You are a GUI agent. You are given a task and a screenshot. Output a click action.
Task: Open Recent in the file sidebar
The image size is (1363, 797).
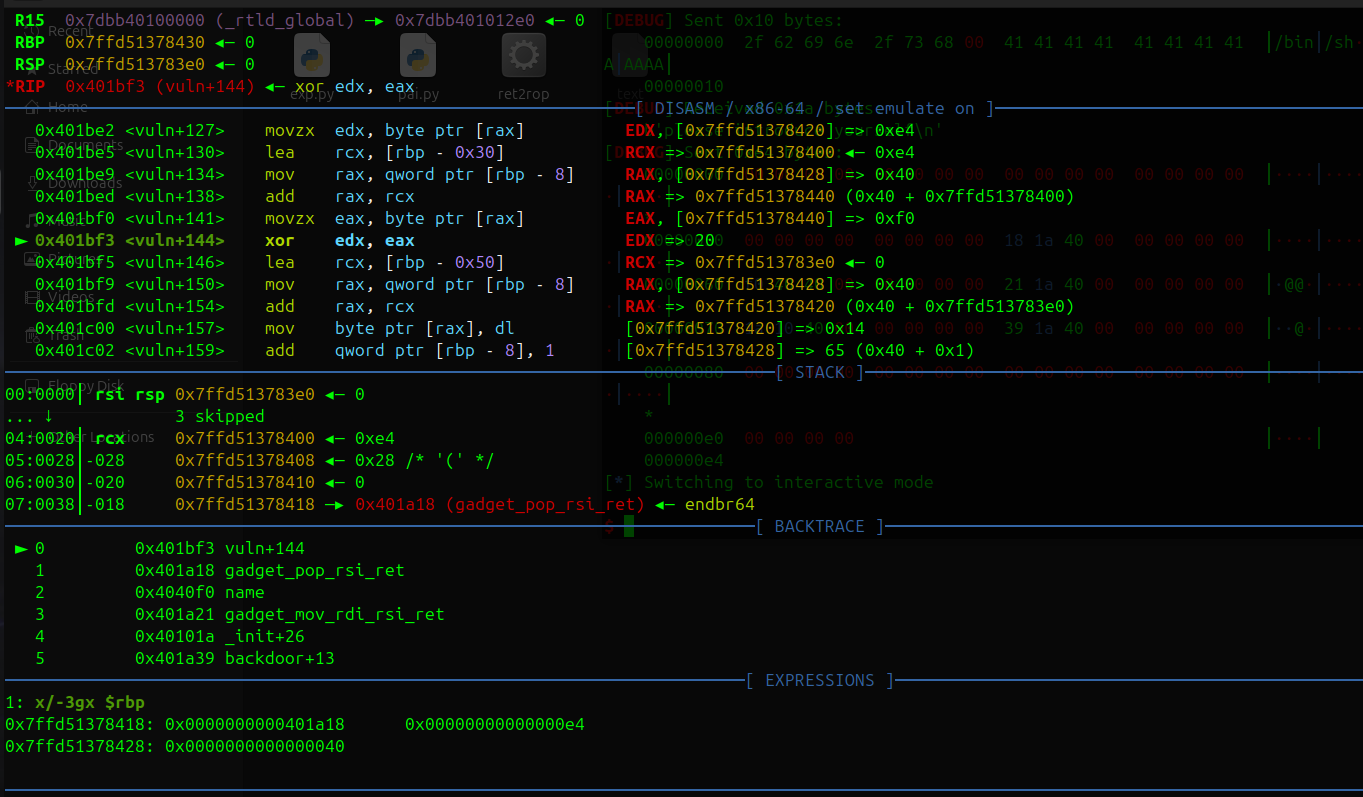68,31
